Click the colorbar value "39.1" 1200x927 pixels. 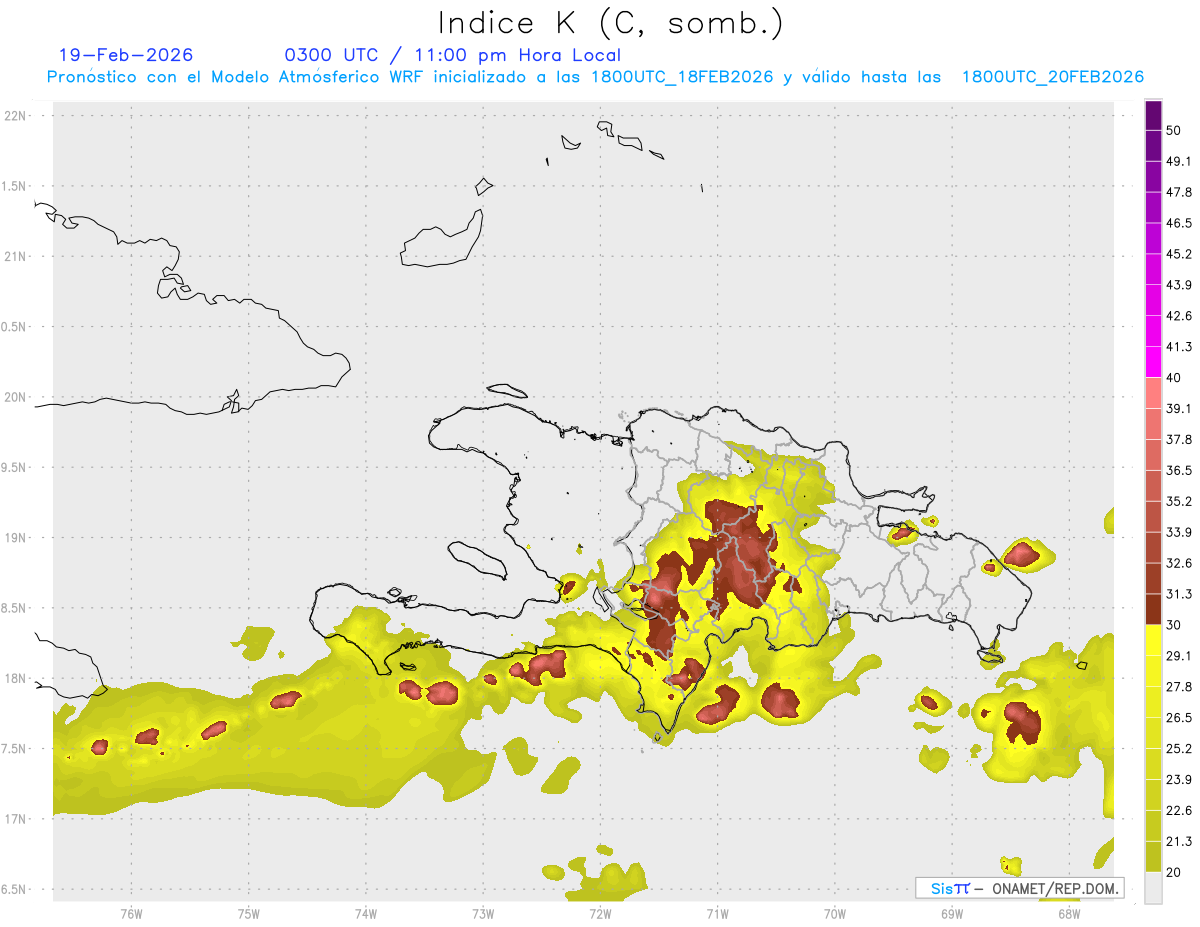pyautogui.click(x=1179, y=408)
